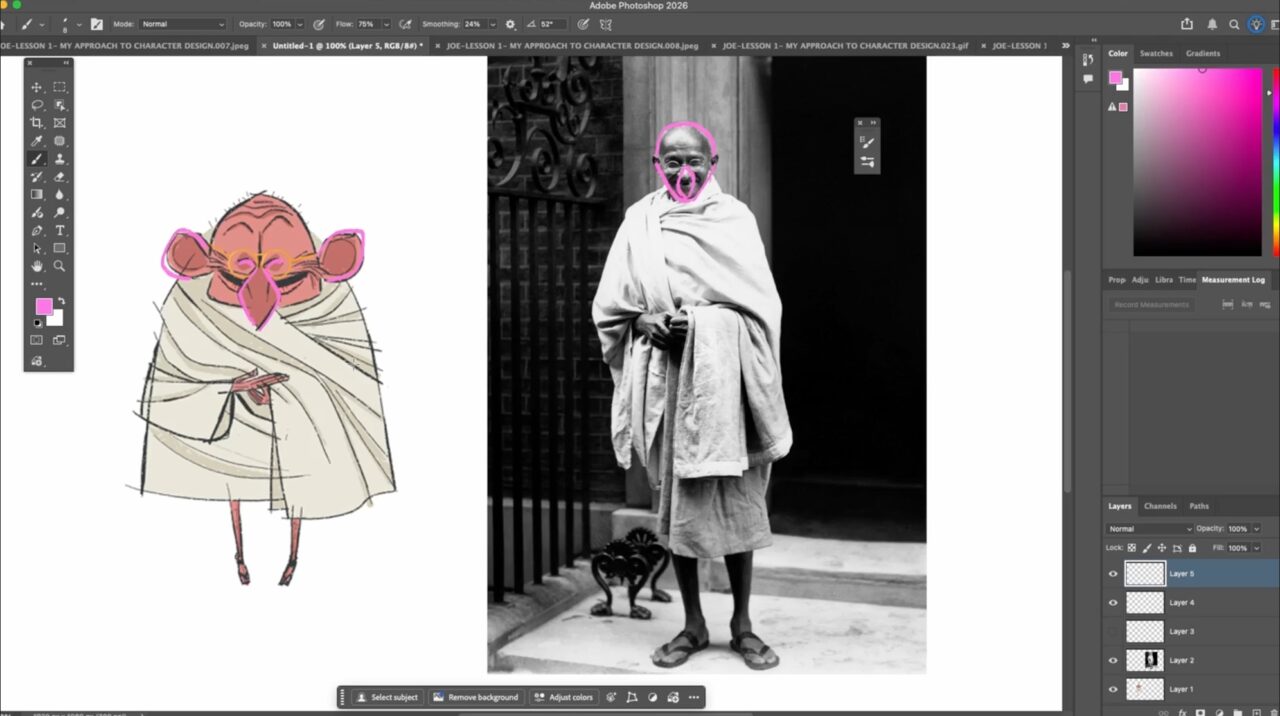The height and width of the screenshot is (716, 1280).
Task: Swap foreground and background colors
Action: coord(61,301)
